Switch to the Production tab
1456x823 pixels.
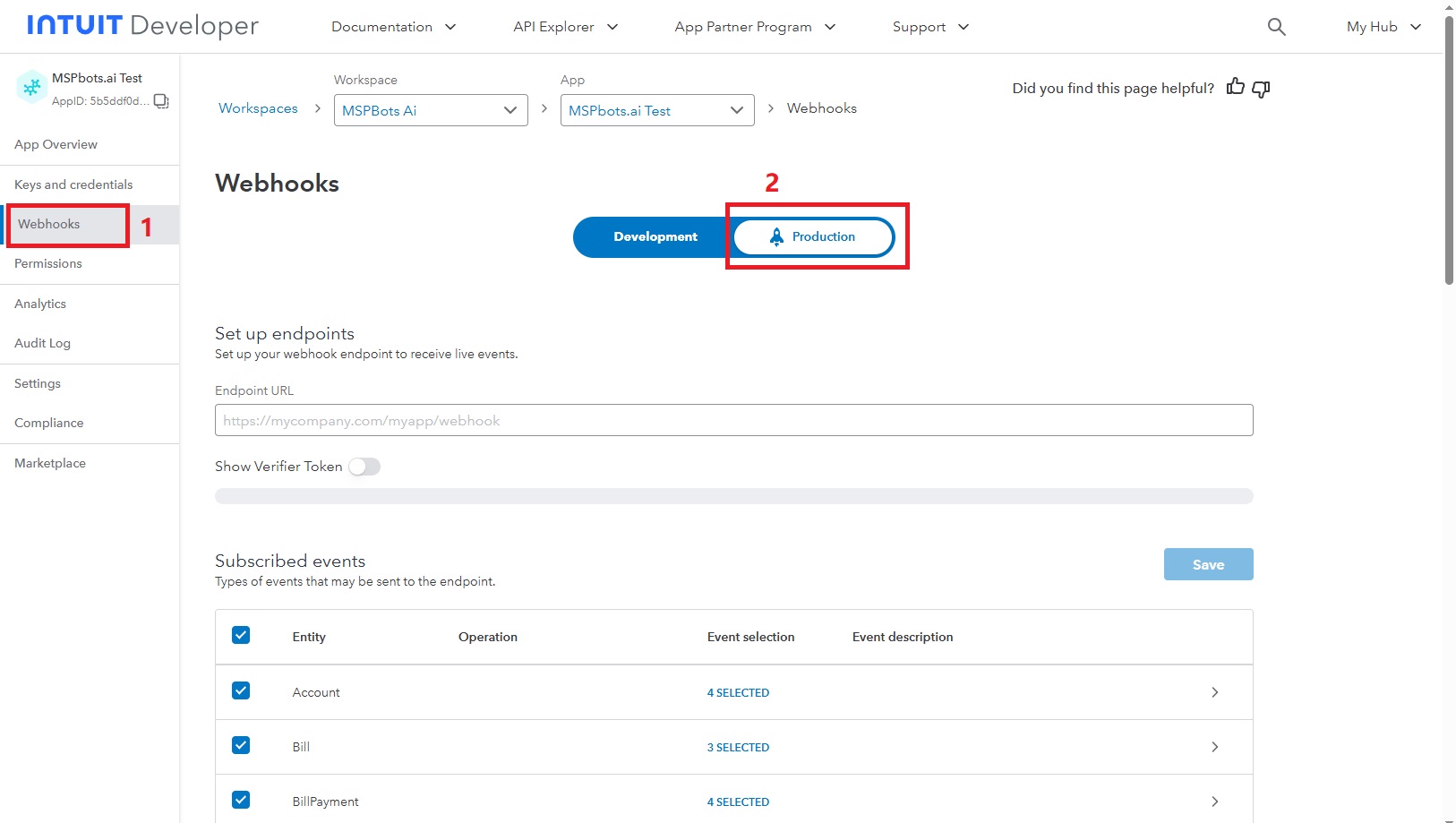click(x=813, y=236)
